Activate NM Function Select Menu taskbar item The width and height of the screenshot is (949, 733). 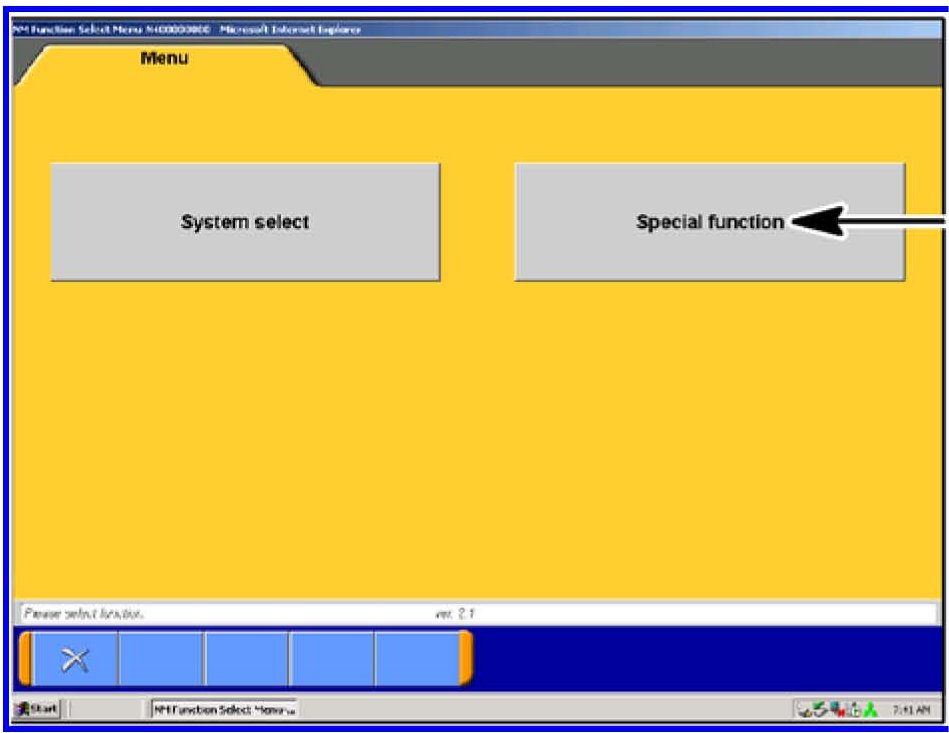(x=223, y=709)
